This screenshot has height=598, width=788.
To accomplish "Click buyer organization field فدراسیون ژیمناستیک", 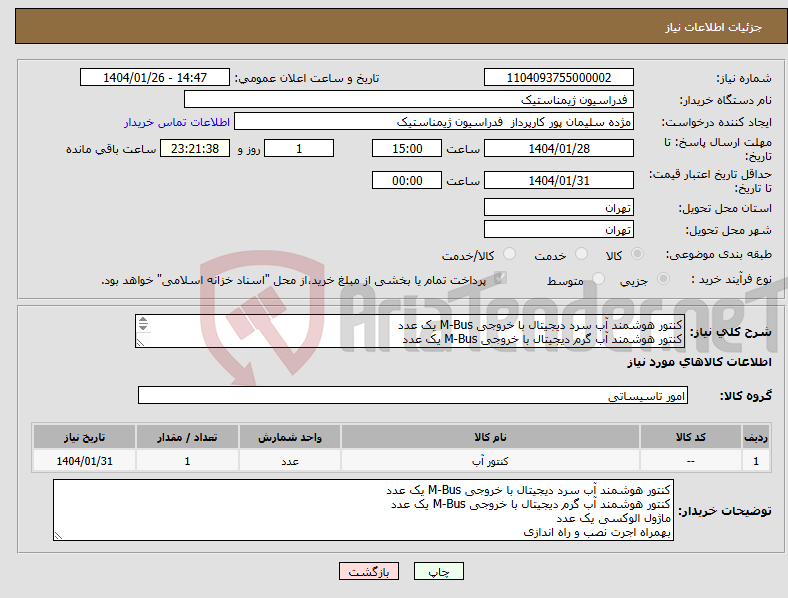I will [409, 99].
